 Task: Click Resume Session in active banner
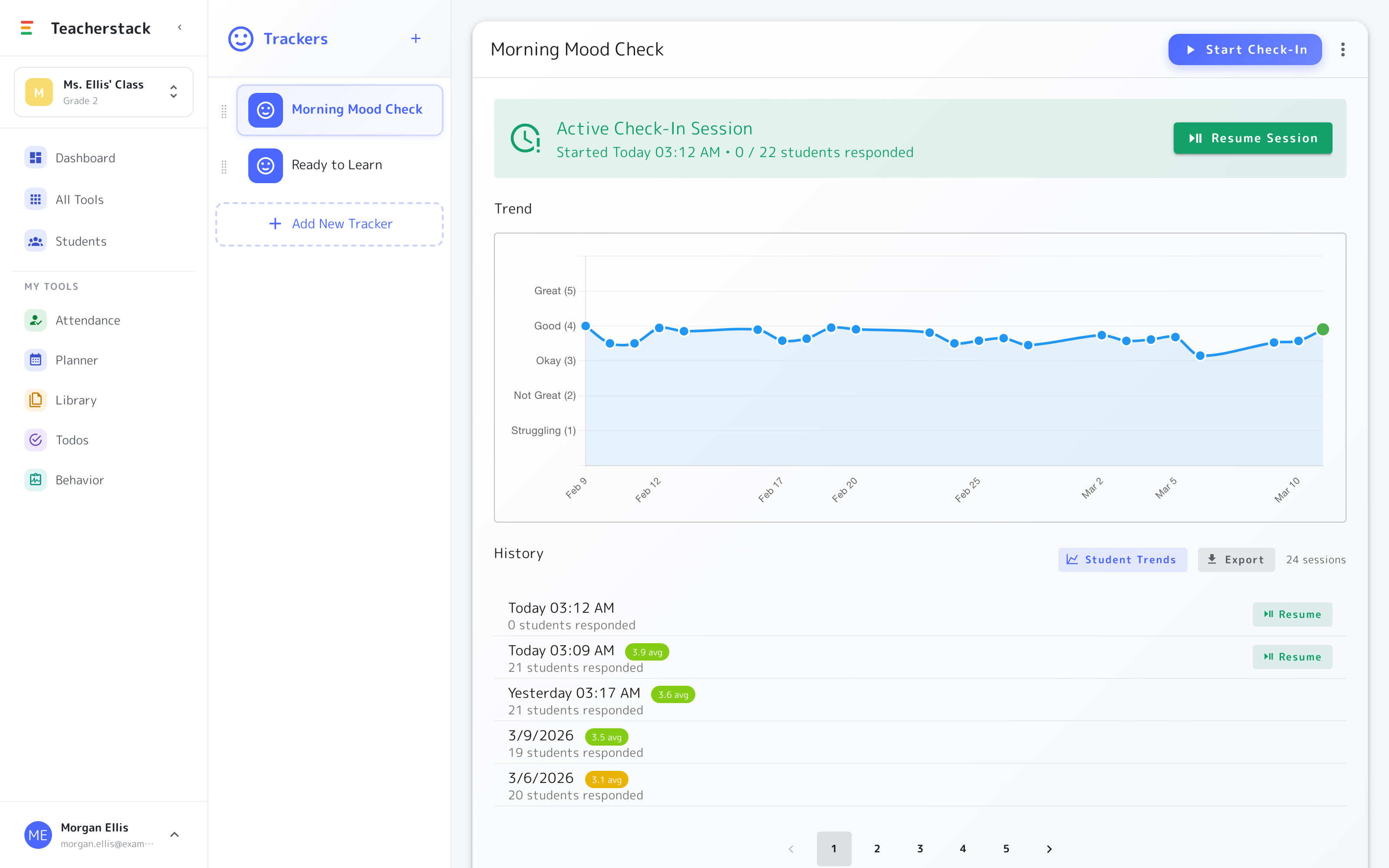1252,138
